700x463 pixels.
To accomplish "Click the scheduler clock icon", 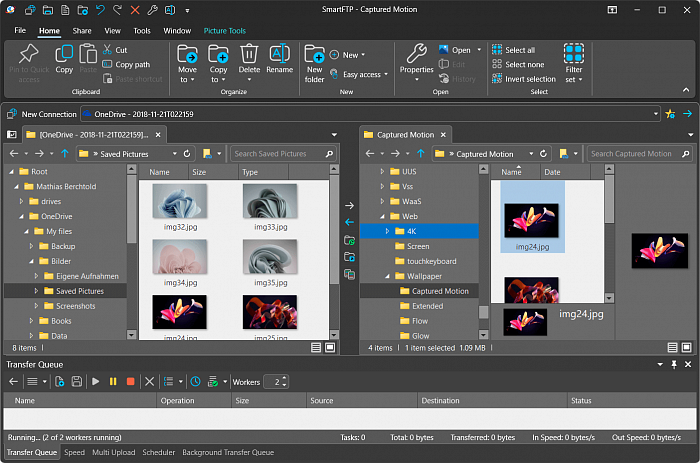I will coord(196,382).
